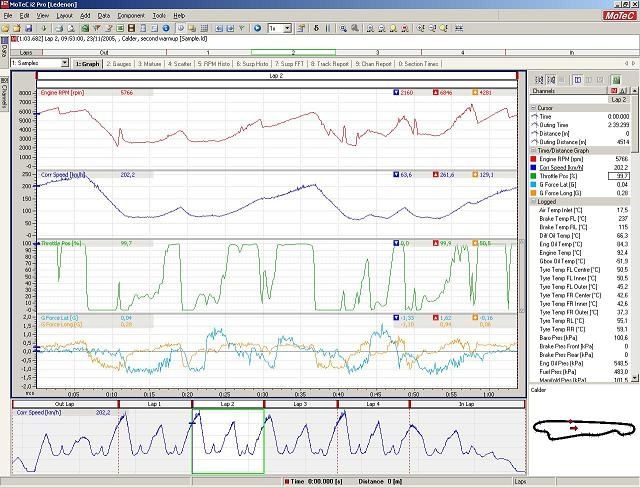Select Corr Speed [km/h] channel row
The height and width of the screenshot is (488, 640).
[580, 168]
